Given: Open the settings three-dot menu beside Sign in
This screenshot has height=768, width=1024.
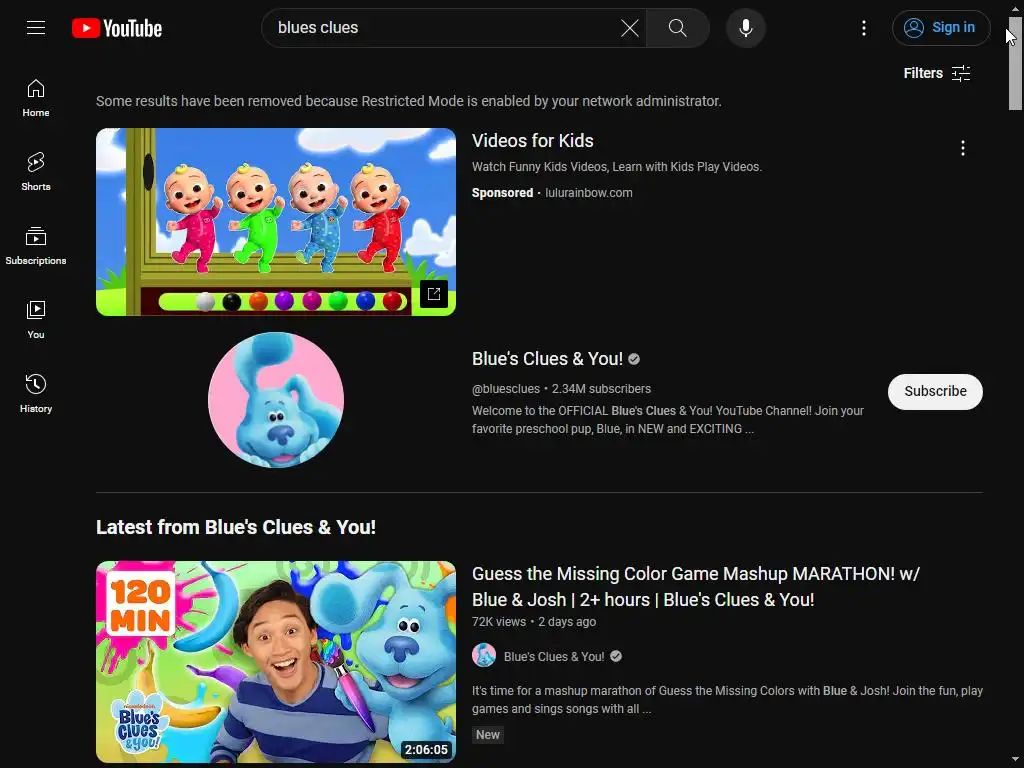Looking at the screenshot, I should pyautogui.click(x=863, y=28).
